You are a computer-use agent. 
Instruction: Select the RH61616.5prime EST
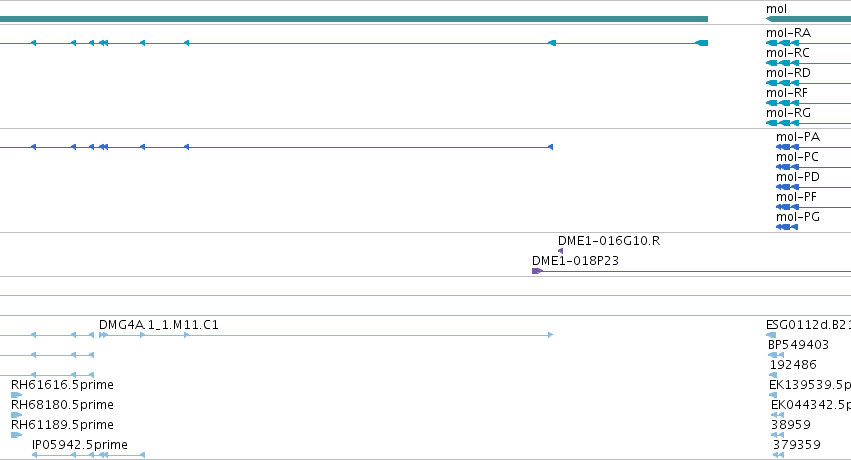pos(62,385)
